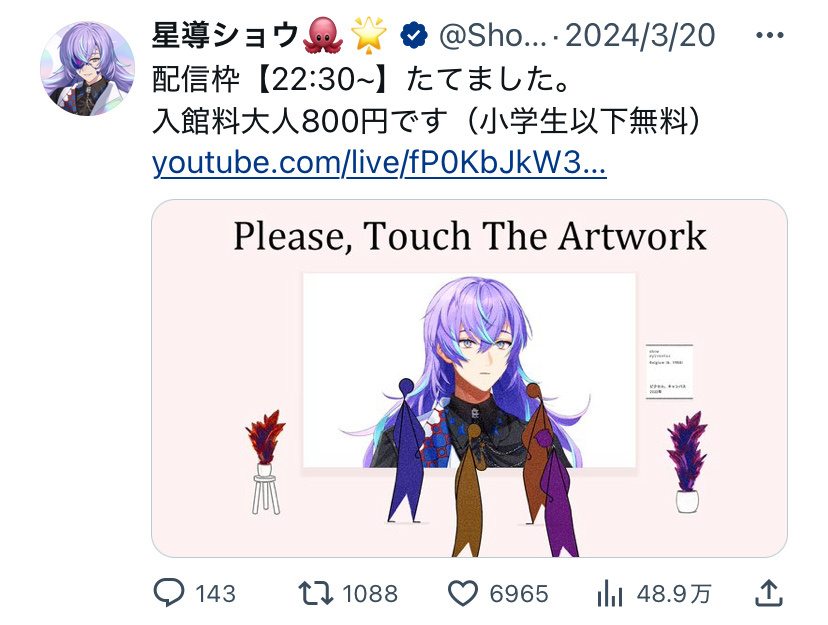Click the 143 replies count
This screenshot has height=625, width=828.
(215, 594)
